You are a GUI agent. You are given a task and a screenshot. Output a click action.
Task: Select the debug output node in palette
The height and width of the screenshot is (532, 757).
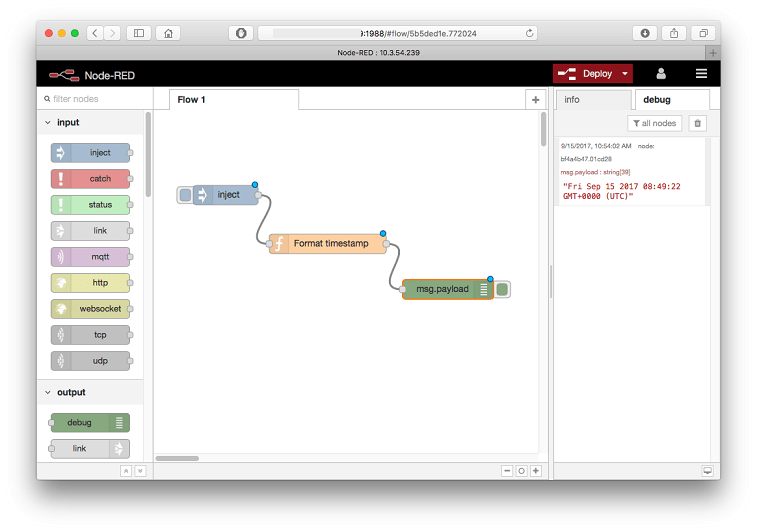[90, 423]
